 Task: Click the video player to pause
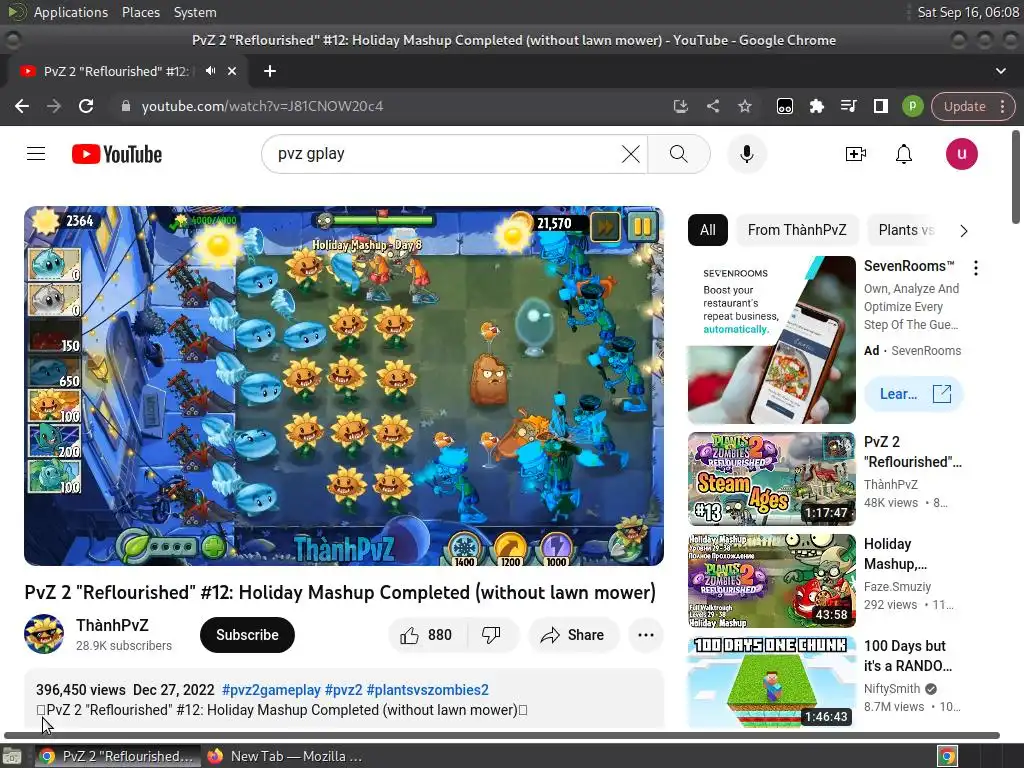click(x=344, y=385)
